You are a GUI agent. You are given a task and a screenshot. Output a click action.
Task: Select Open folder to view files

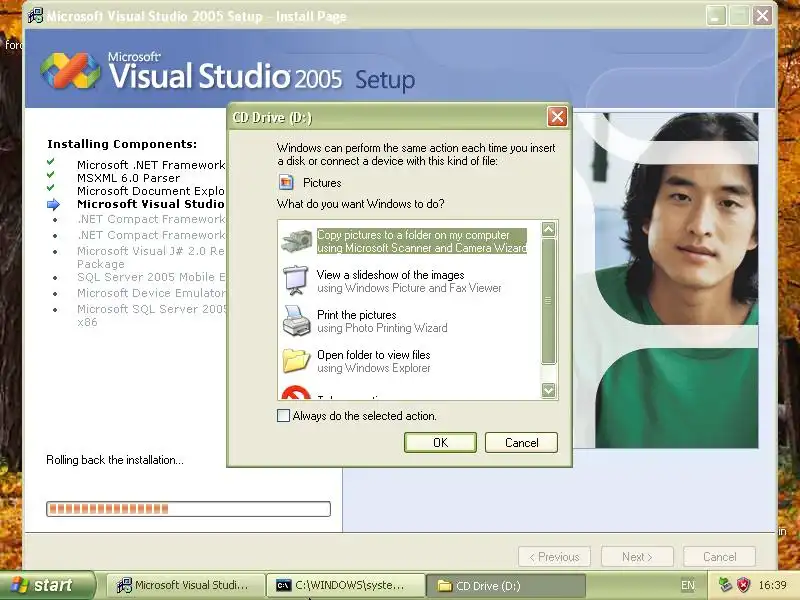(x=373, y=361)
